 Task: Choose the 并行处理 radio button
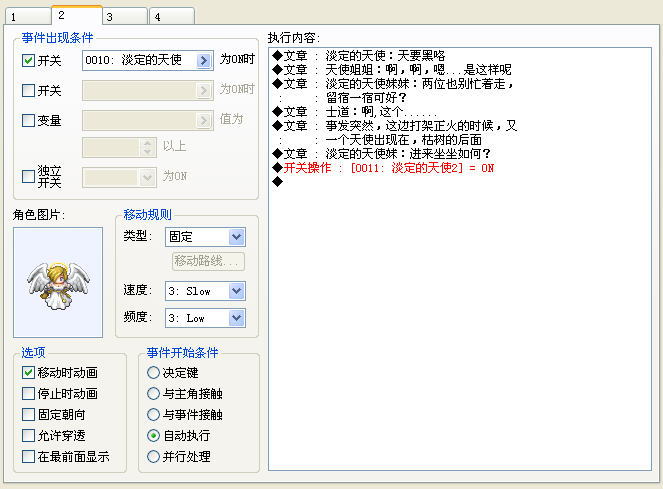click(153, 456)
